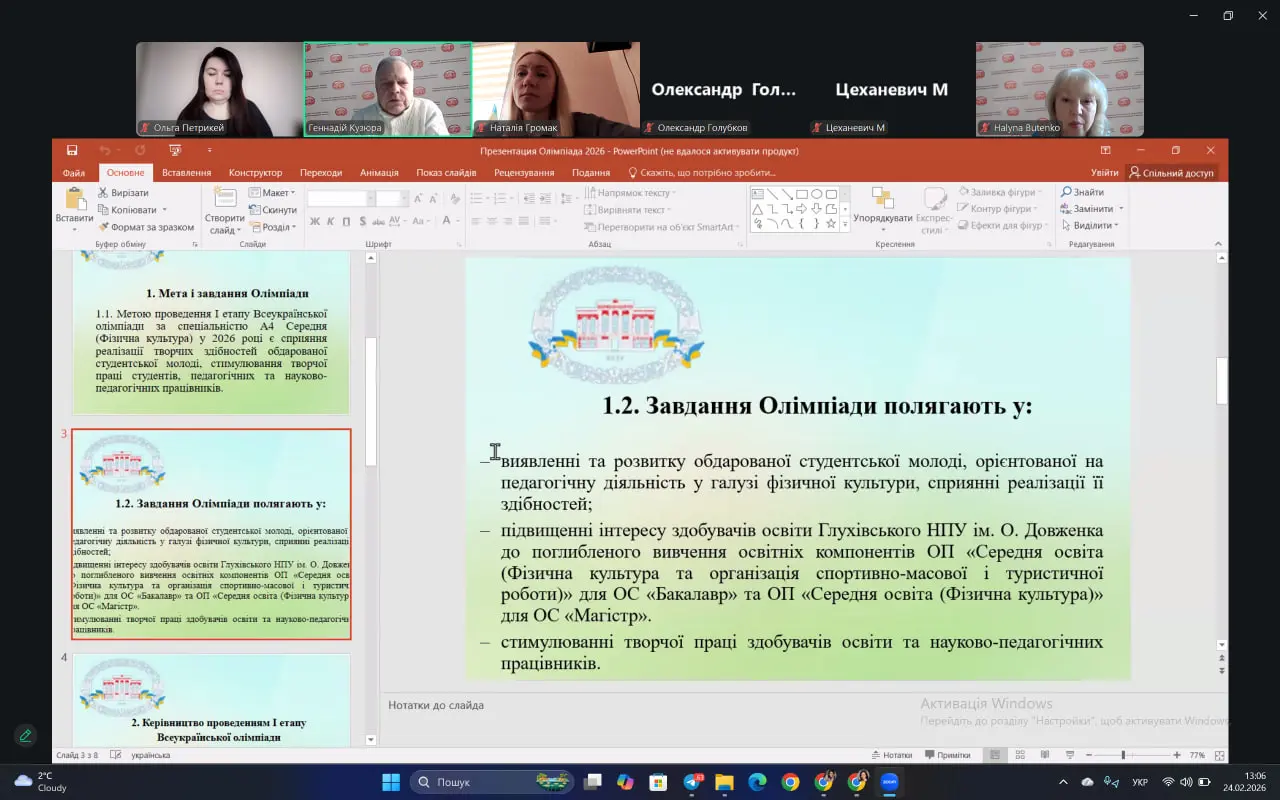Cut selection with Вирізати
The height and width of the screenshot is (800, 1280).
pos(123,193)
